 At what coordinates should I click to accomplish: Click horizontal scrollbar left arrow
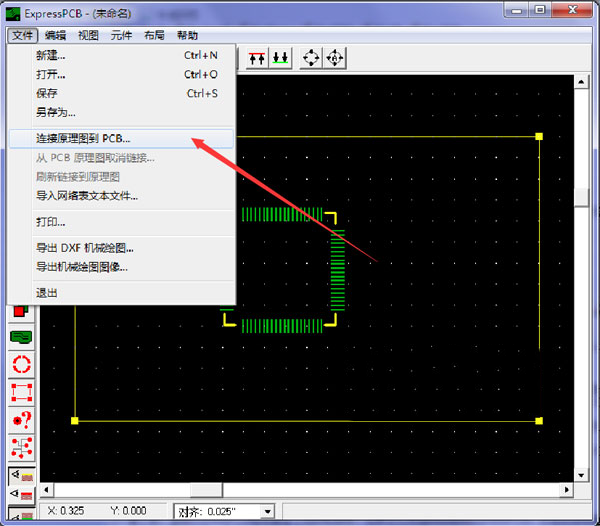click(47, 490)
